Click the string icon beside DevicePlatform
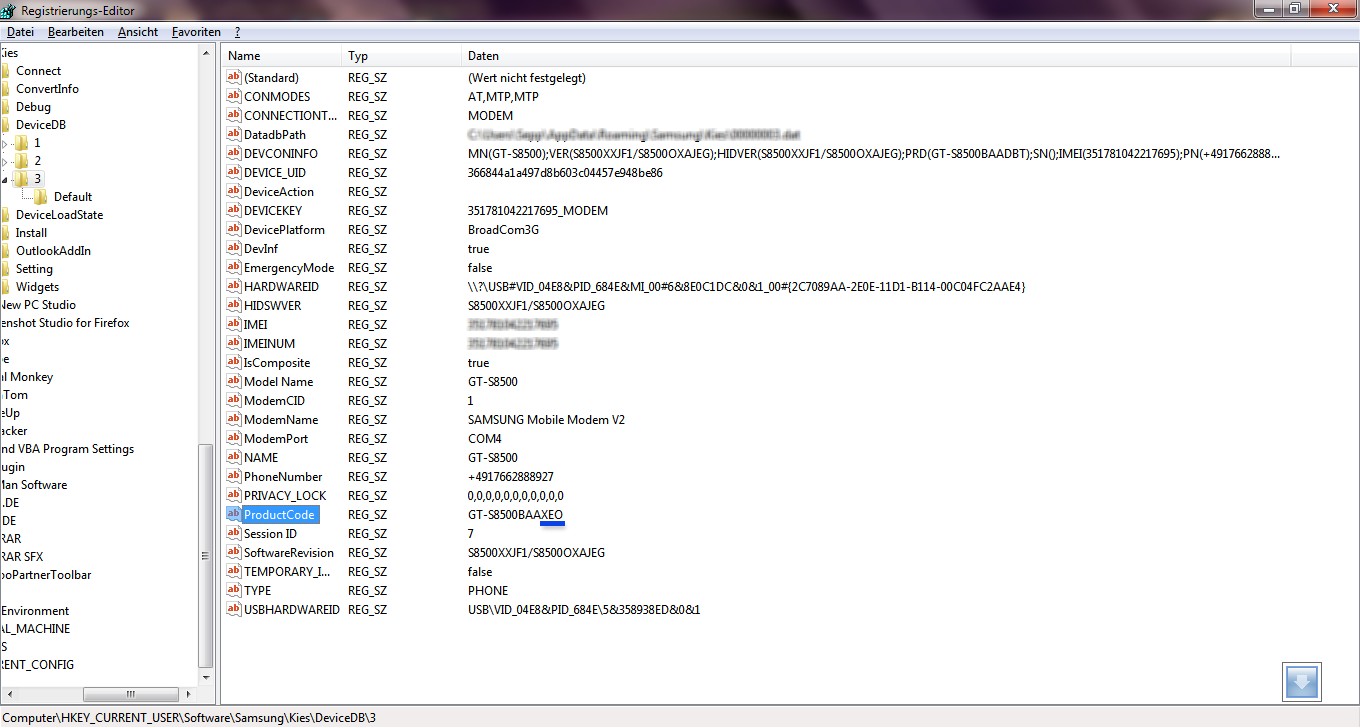 pos(234,230)
